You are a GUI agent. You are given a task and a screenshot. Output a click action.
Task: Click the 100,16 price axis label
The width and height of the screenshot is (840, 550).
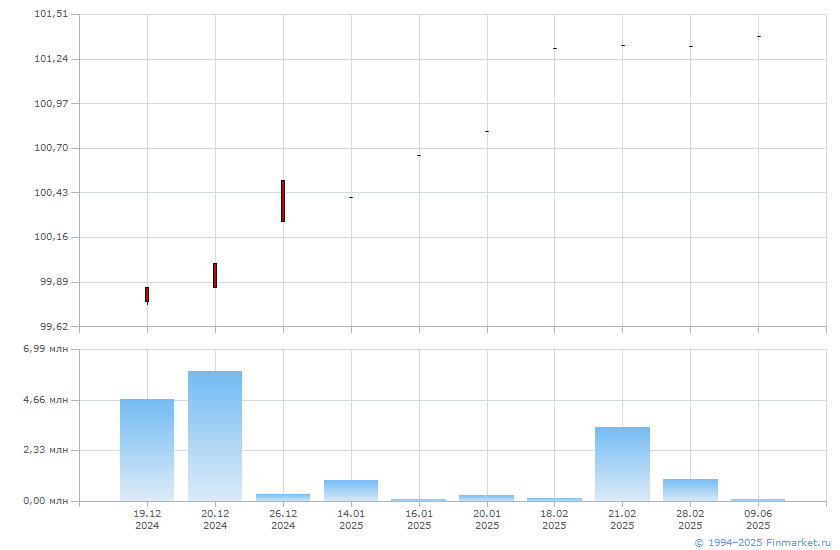point(51,237)
